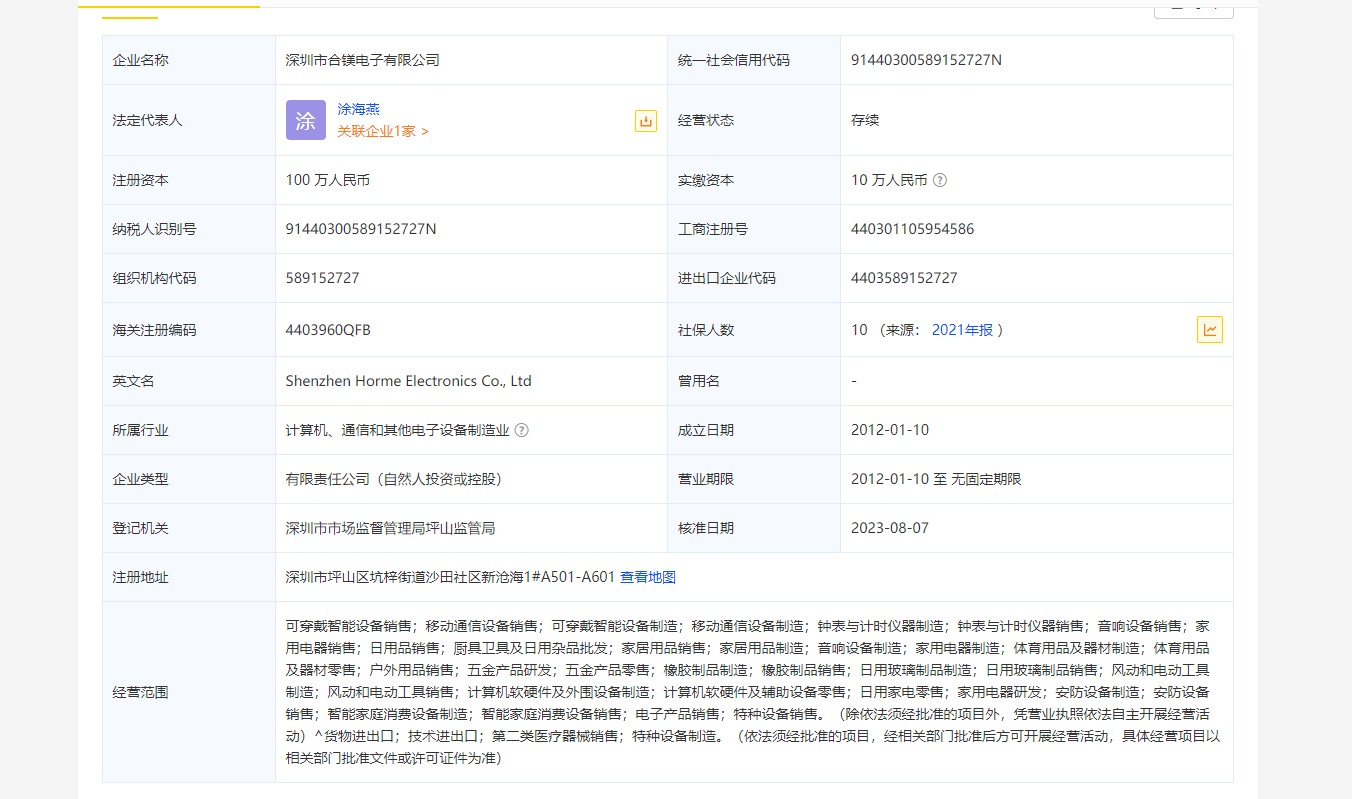The image size is (1352, 799).
Task: Select taxpayer ID in 纳税人识别号 row
Action: tap(361, 229)
